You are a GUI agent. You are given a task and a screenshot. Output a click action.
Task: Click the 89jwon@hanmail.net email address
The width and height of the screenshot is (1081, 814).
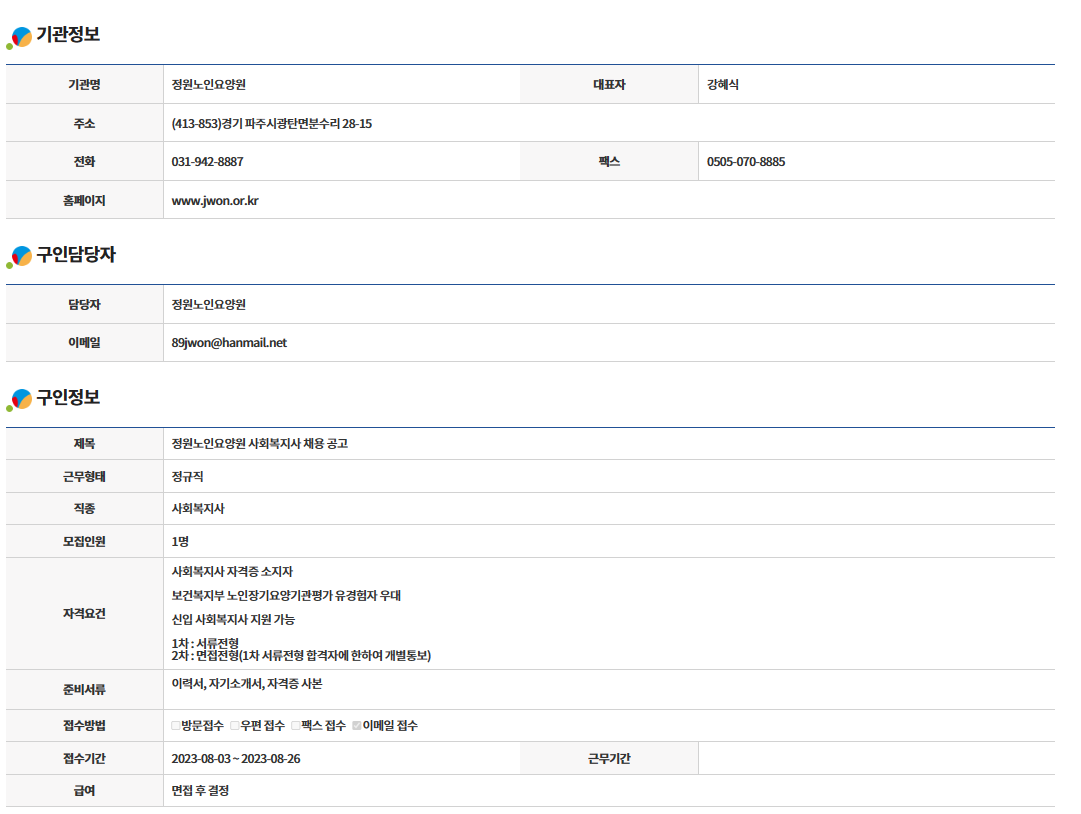coord(229,342)
